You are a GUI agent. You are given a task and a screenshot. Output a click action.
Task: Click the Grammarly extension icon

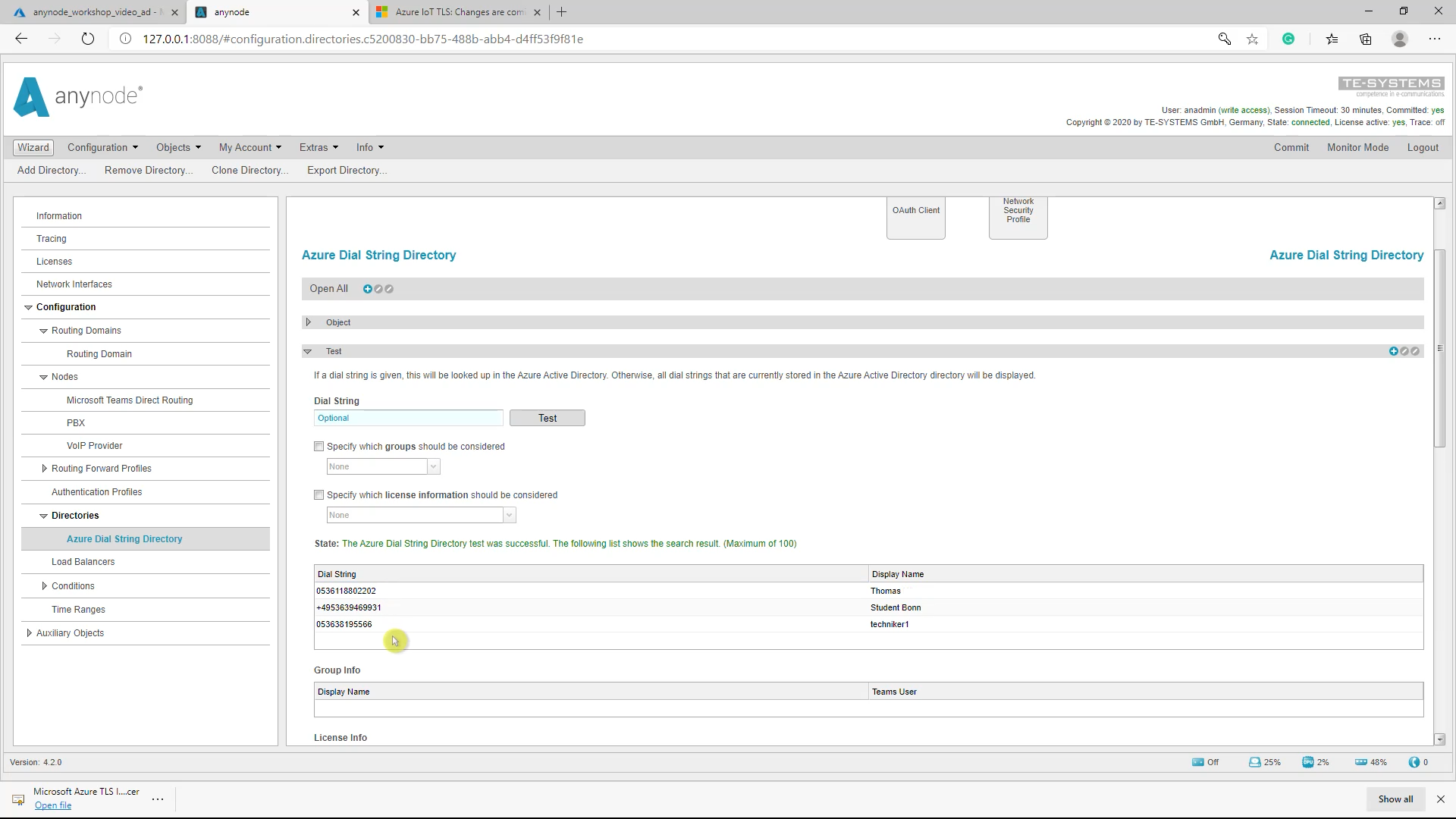pyautogui.click(x=1288, y=39)
